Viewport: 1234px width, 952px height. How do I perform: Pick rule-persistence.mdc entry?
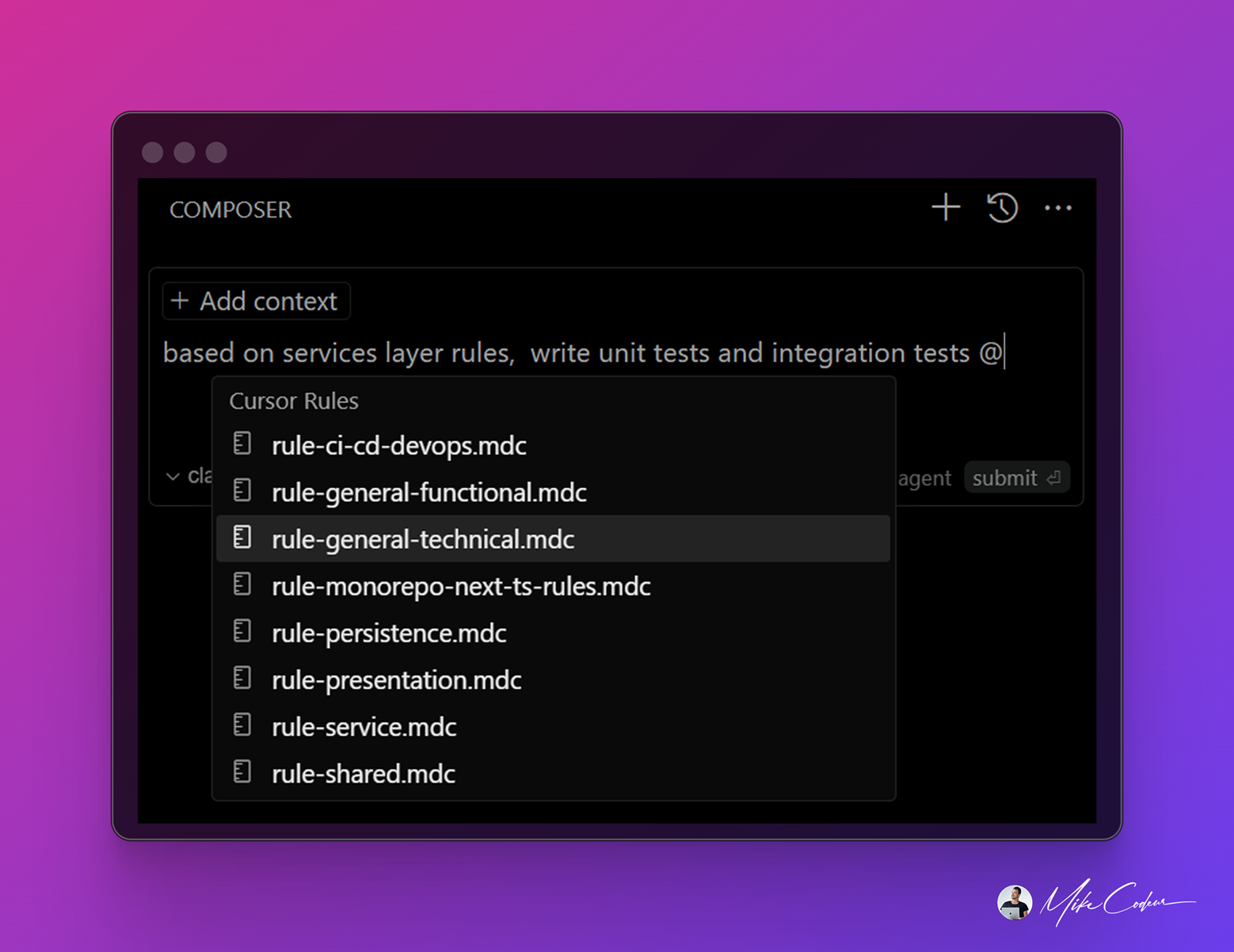click(553, 633)
